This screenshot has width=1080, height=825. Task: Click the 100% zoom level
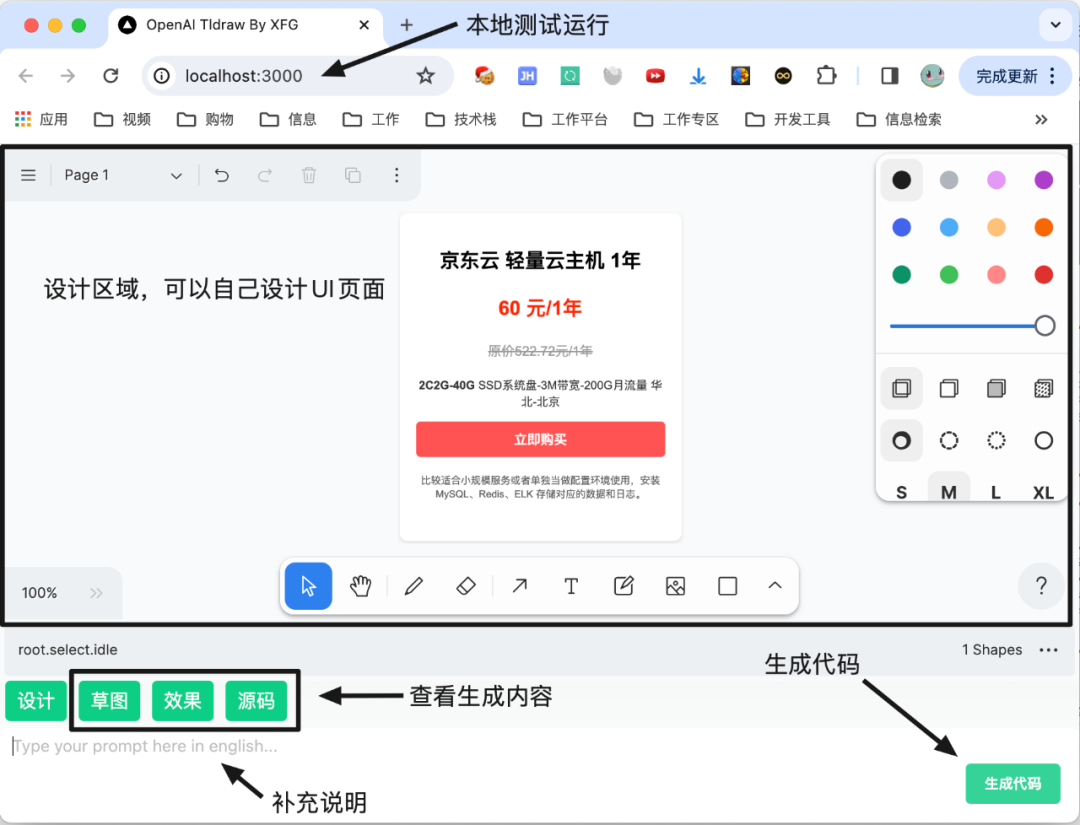39,593
